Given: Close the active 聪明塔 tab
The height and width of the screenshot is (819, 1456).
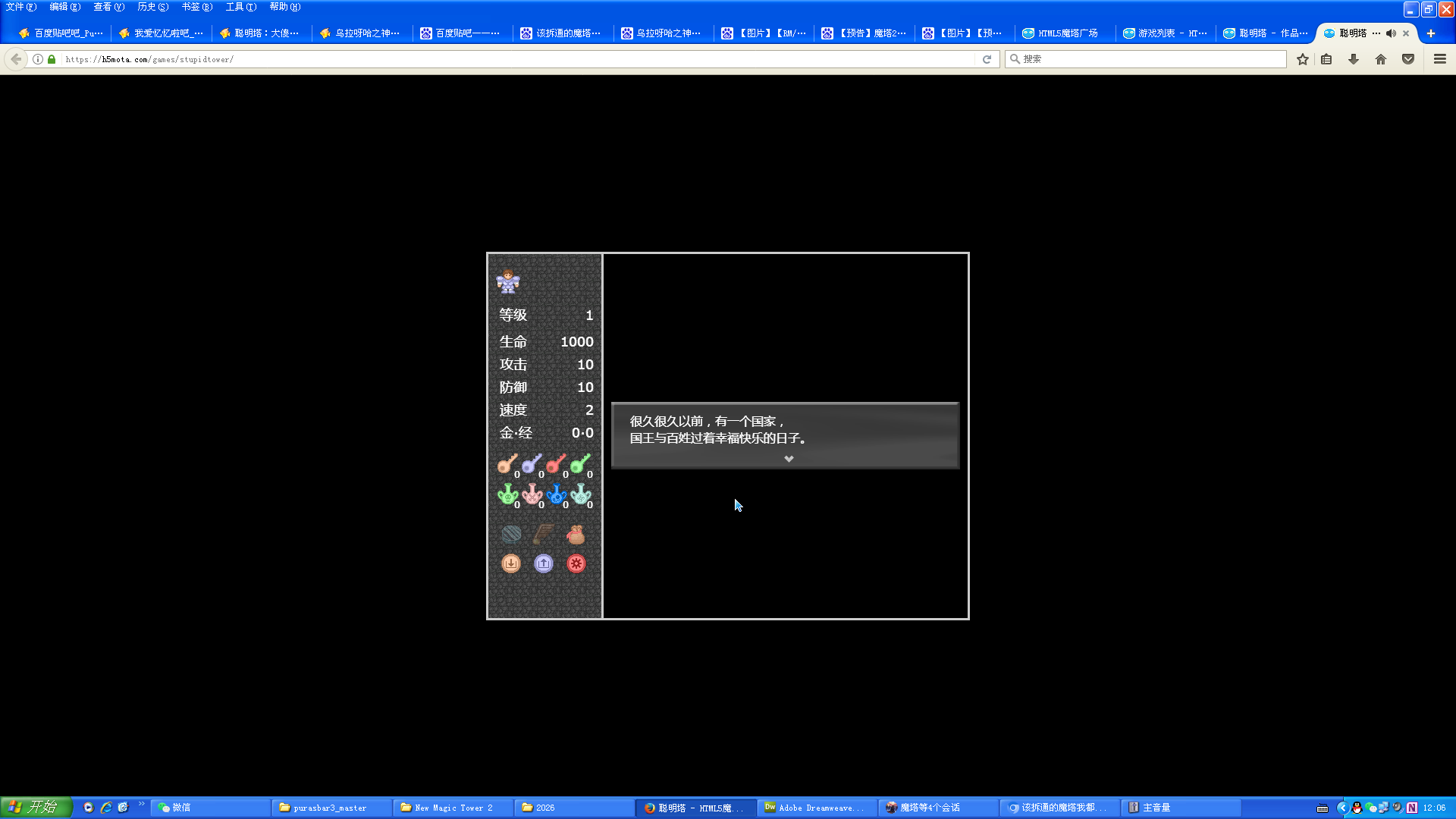Looking at the screenshot, I should pos(1406,33).
